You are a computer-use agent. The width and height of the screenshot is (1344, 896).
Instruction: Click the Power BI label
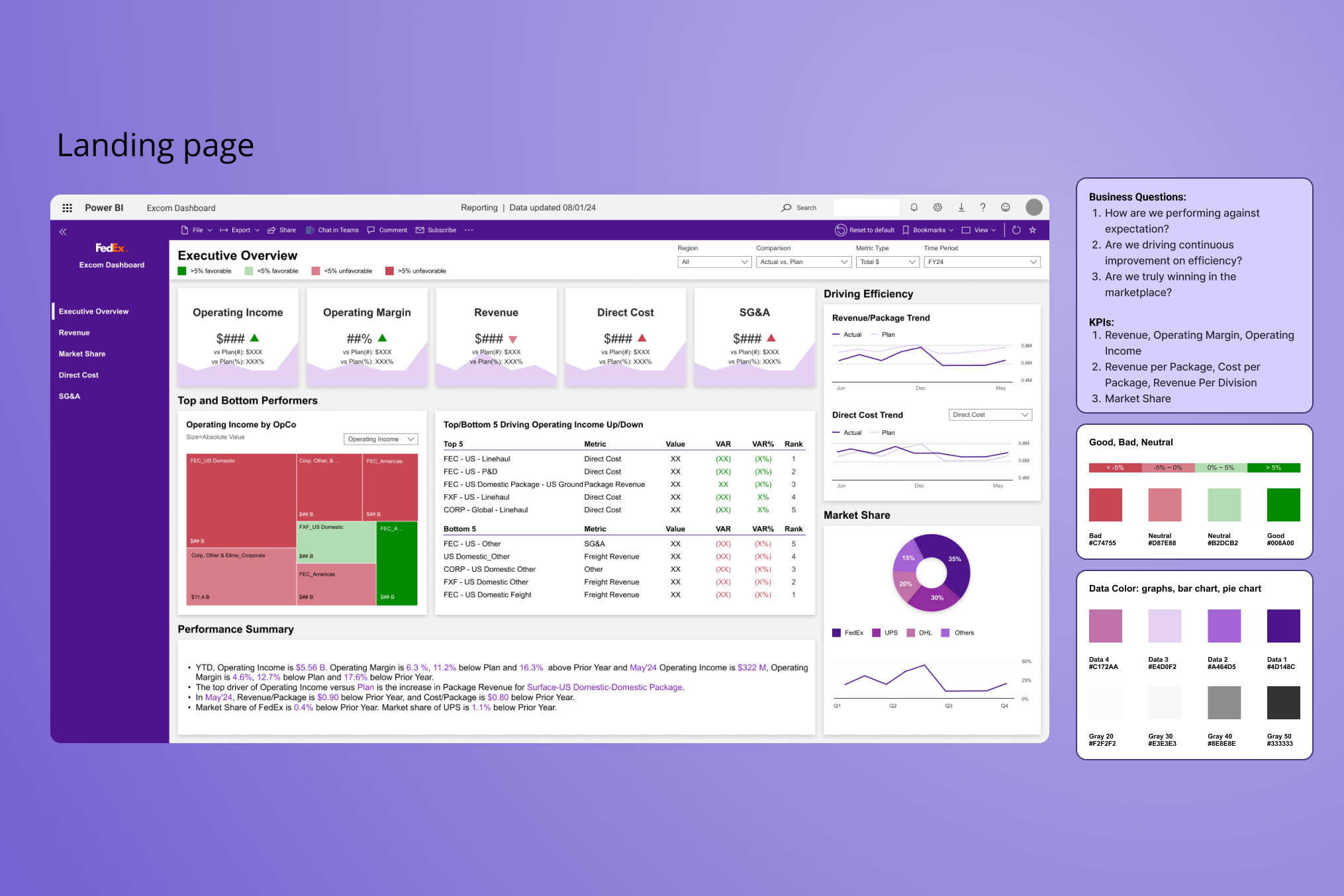click(104, 208)
